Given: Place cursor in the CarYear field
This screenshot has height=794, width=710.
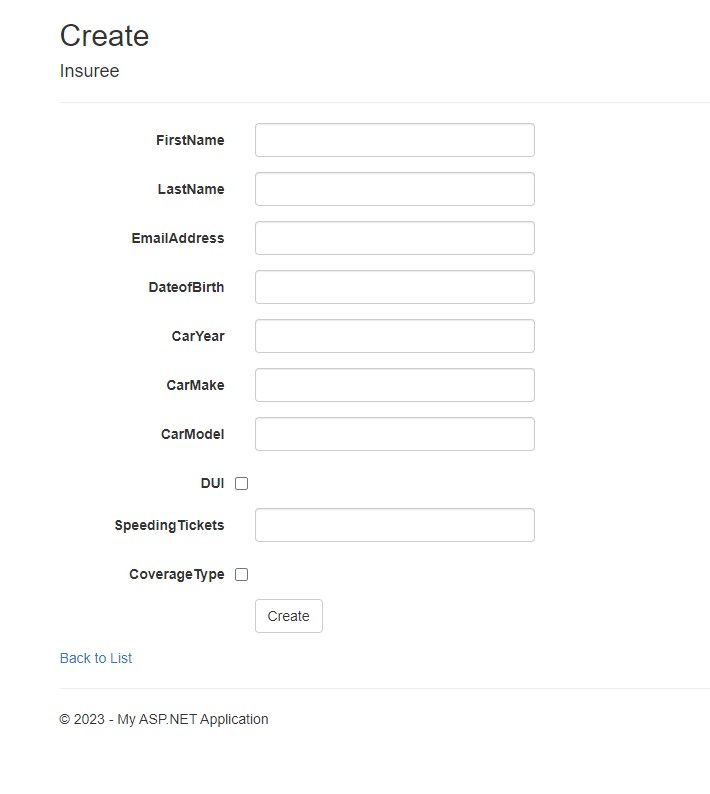Looking at the screenshot, I should point(395,336).
